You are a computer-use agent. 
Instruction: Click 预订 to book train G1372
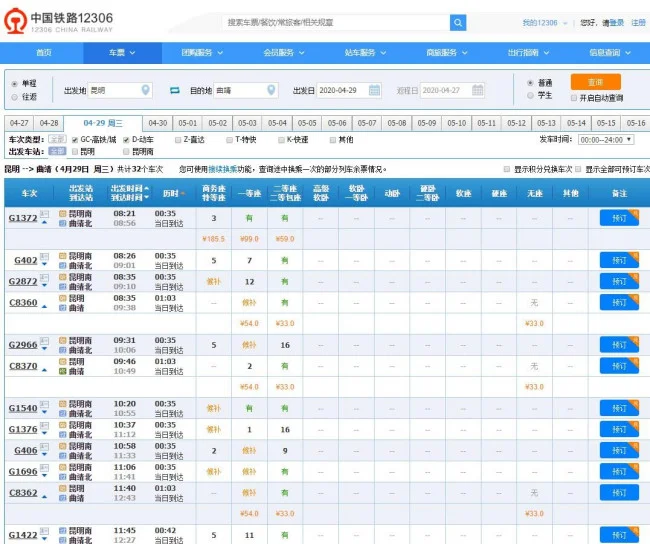point(619,218)
